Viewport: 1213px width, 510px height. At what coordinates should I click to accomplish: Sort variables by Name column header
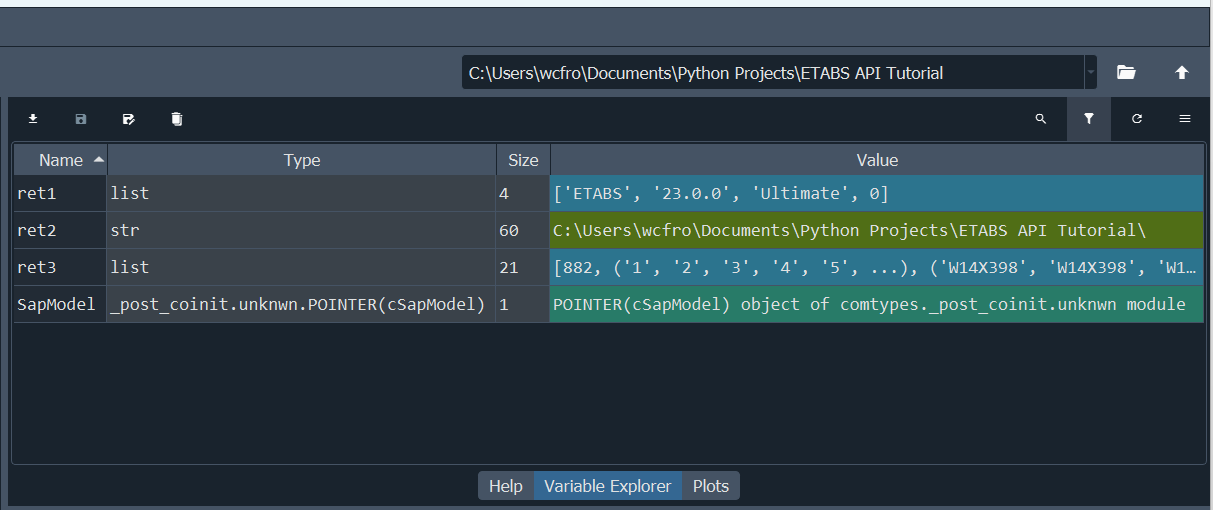point(61,160)
